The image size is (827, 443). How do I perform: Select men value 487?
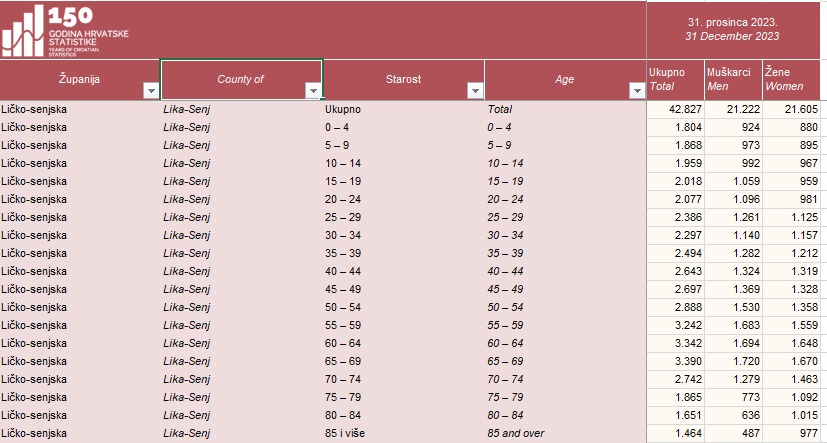tap(734, 434)
